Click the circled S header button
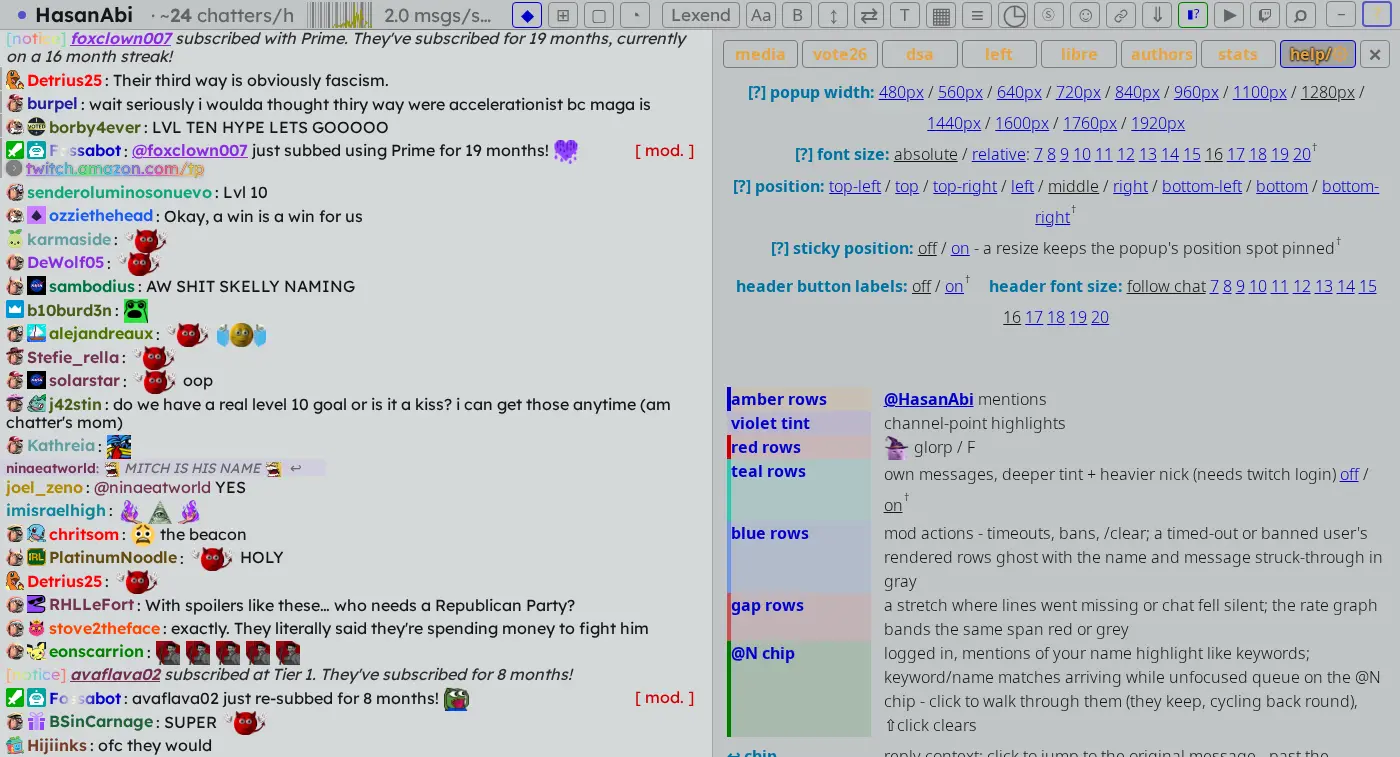This screenshot has height=757, width=1400. click(1049, 15)
